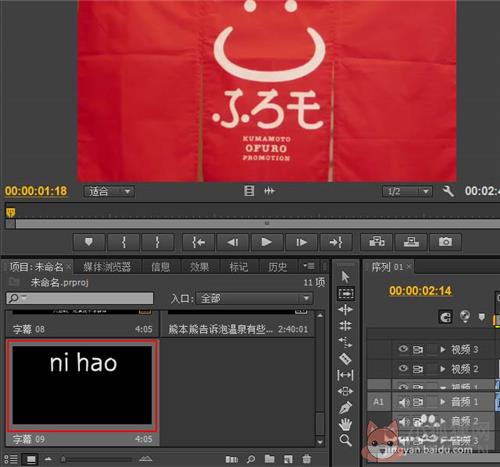Step back one frame
This screenshot has height=467, width=500.
click(233, 242)
